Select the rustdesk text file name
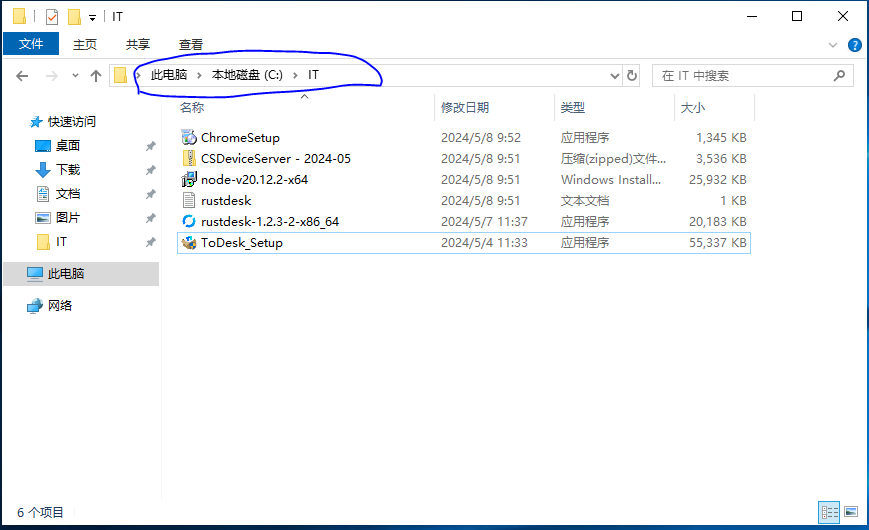This screenshot has width=869, height=530. (x=226, y=201)
